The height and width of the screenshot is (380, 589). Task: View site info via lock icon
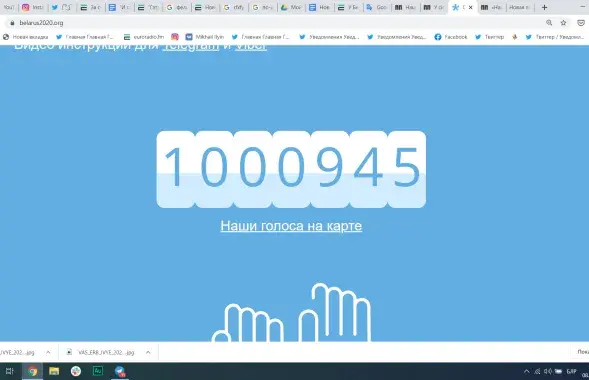coord(12,23)
